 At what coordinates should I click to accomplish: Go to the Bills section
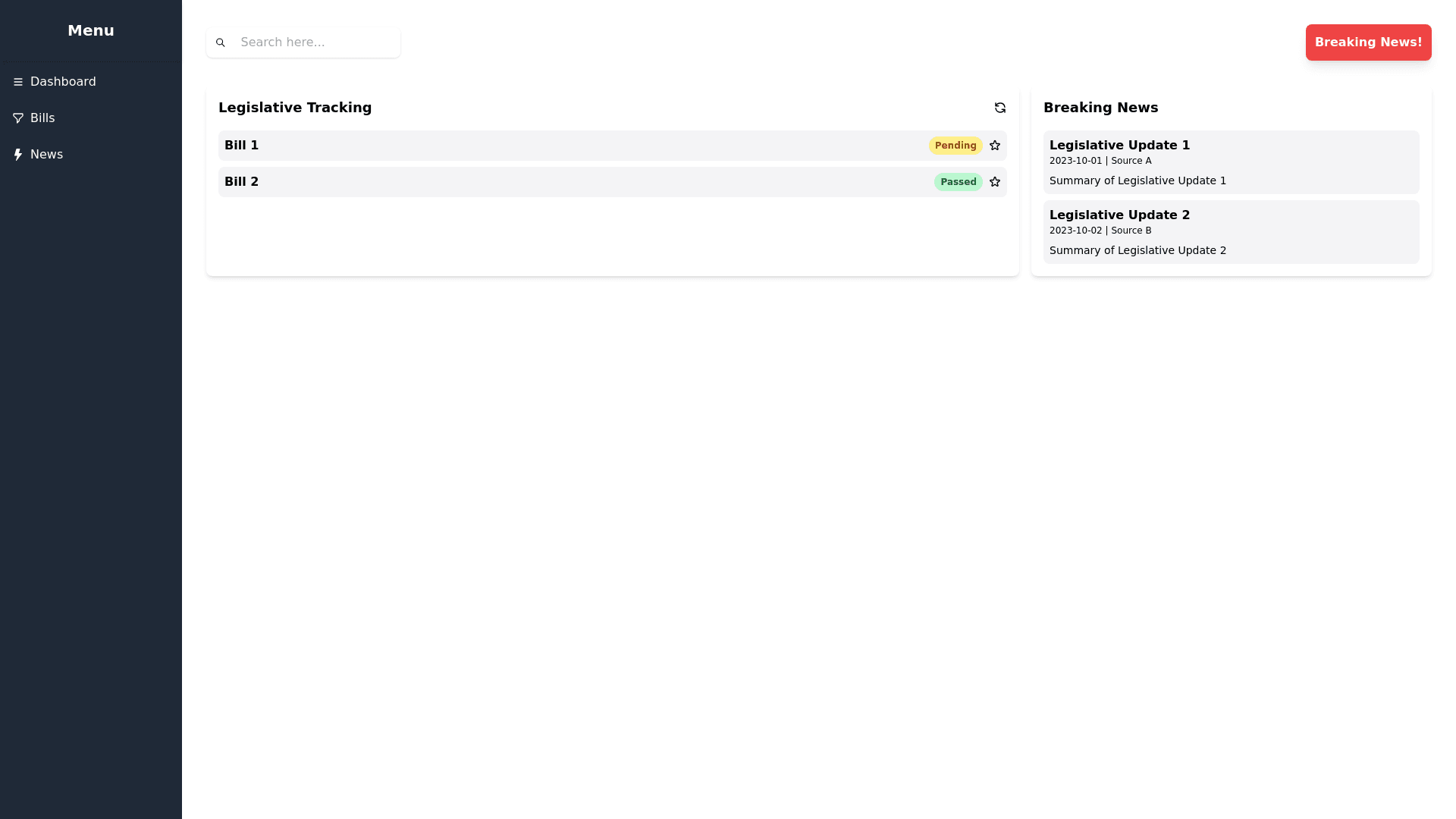click(42, 118)
